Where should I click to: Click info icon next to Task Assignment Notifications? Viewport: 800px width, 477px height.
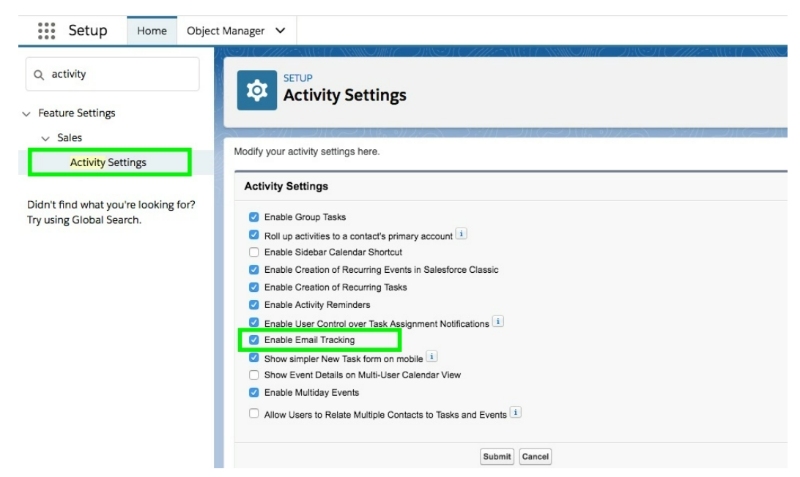pos(498,322)
